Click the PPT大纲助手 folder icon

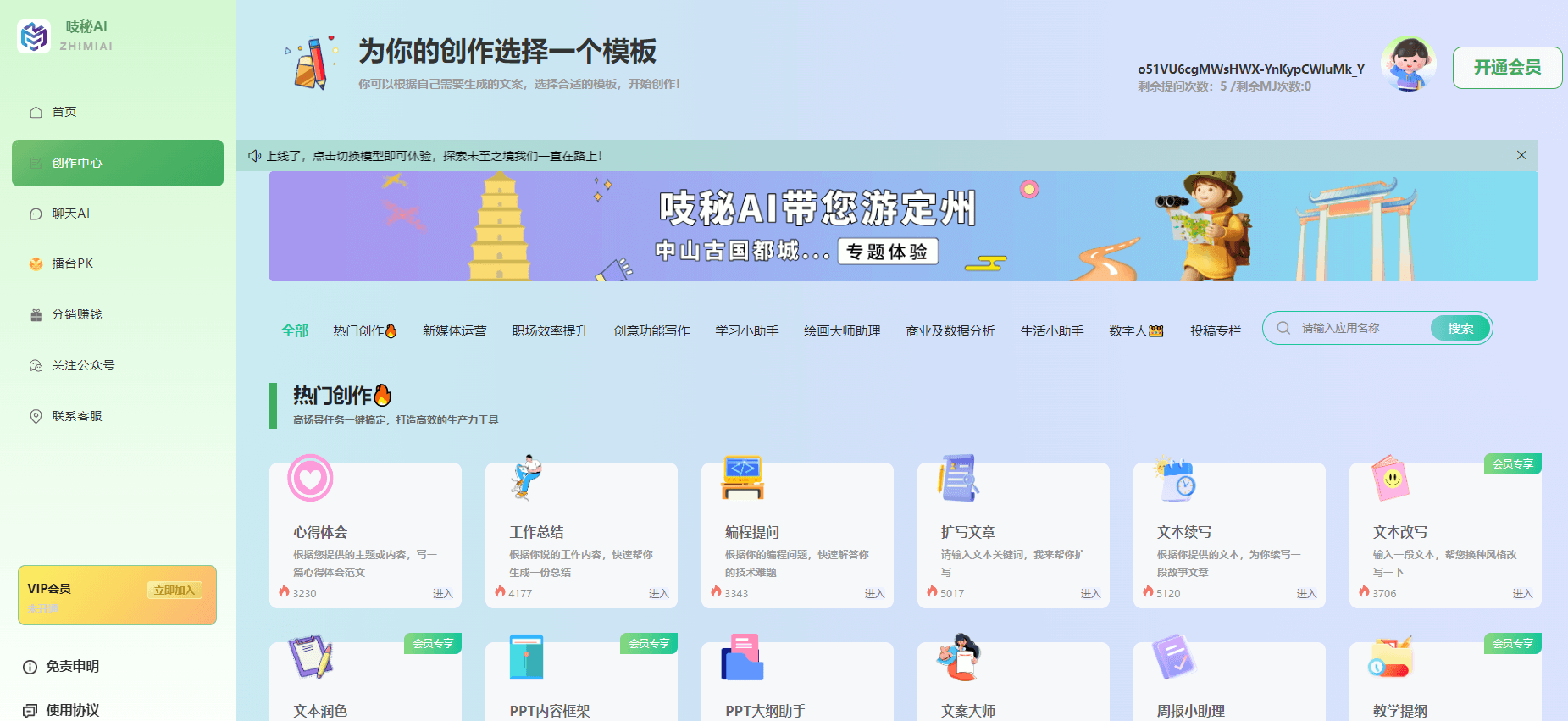click(x=742, y=657)
